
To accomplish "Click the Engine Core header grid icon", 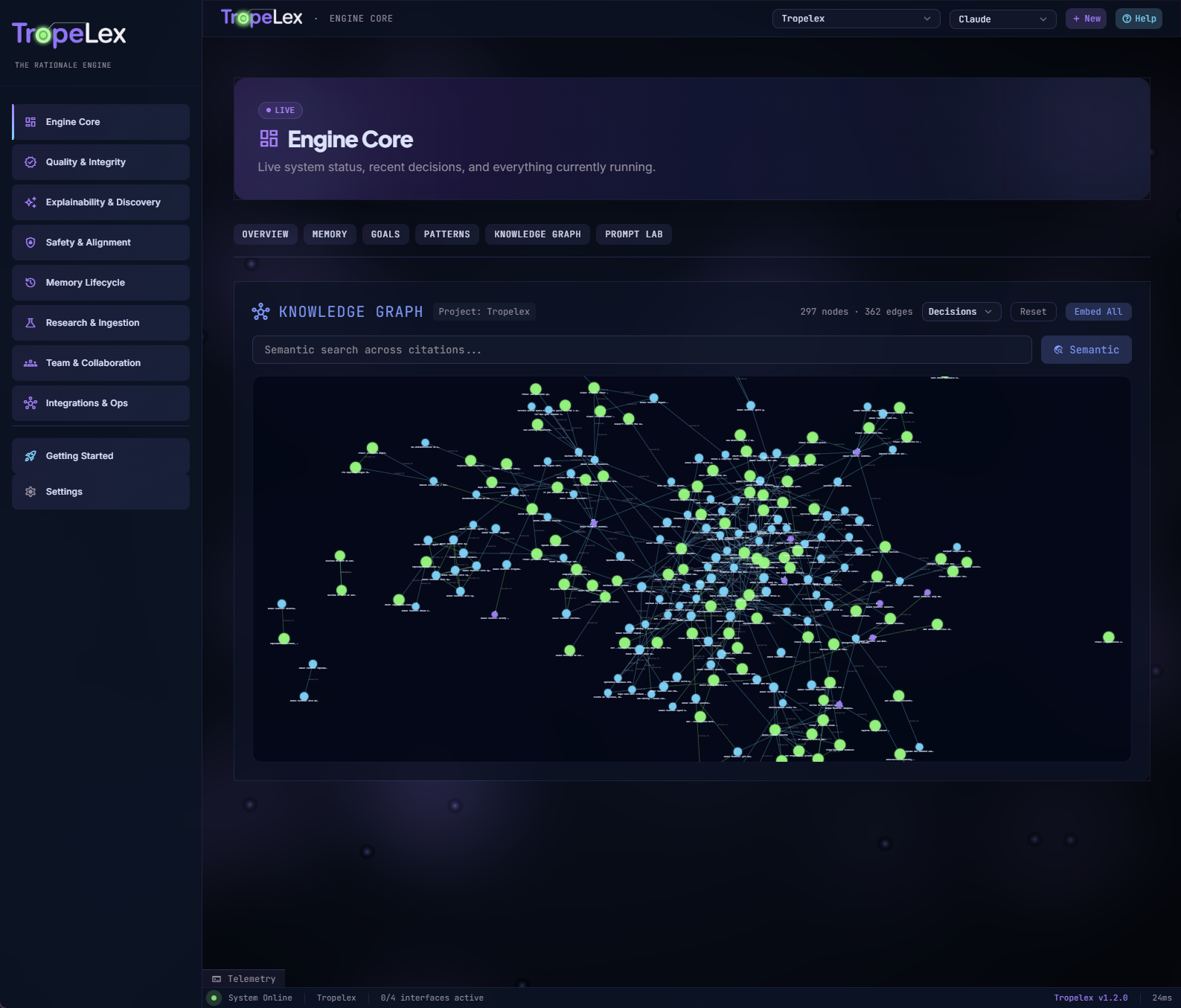I will (x=269, y=138).
